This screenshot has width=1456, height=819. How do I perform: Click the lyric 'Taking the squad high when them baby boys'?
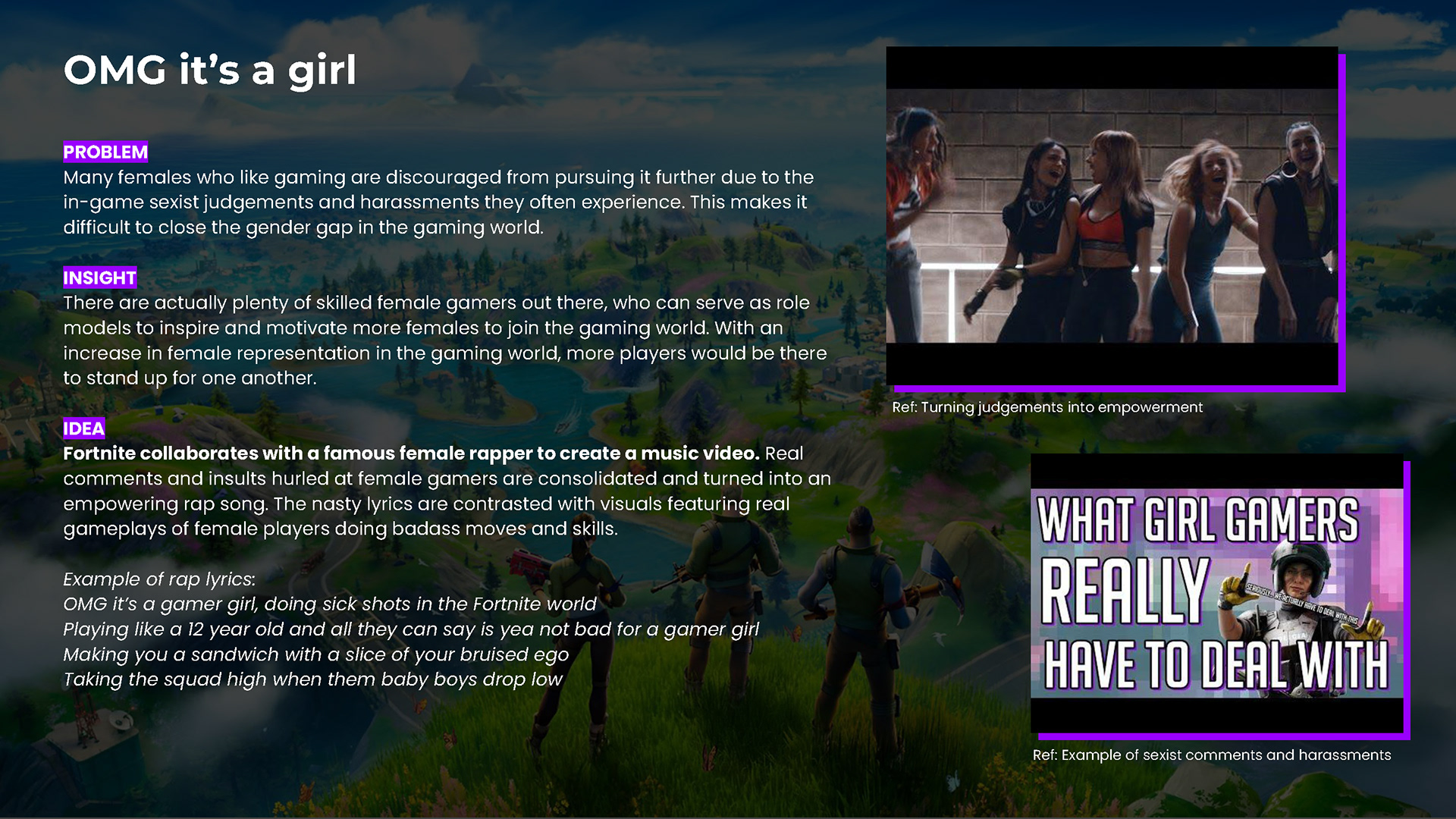[x=313, y=679]
